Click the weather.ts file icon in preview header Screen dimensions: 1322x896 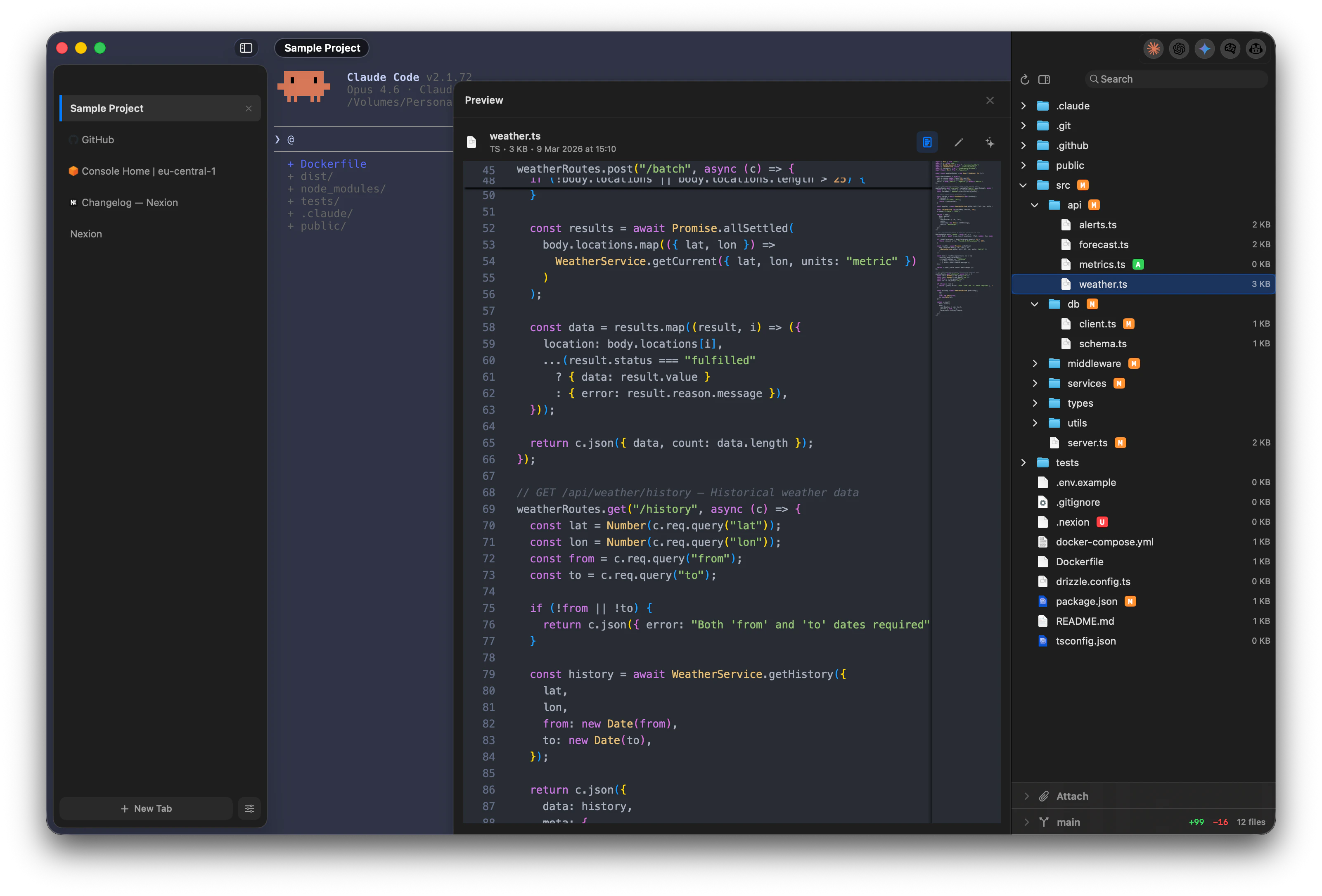click(471, 142)
